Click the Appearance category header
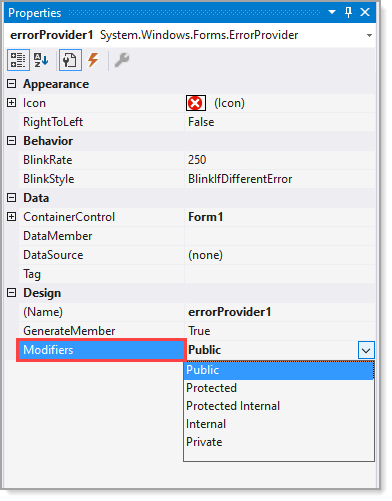The height and width of the screenshot is (501, 392). pyautogui.click(x=56, y=84)
